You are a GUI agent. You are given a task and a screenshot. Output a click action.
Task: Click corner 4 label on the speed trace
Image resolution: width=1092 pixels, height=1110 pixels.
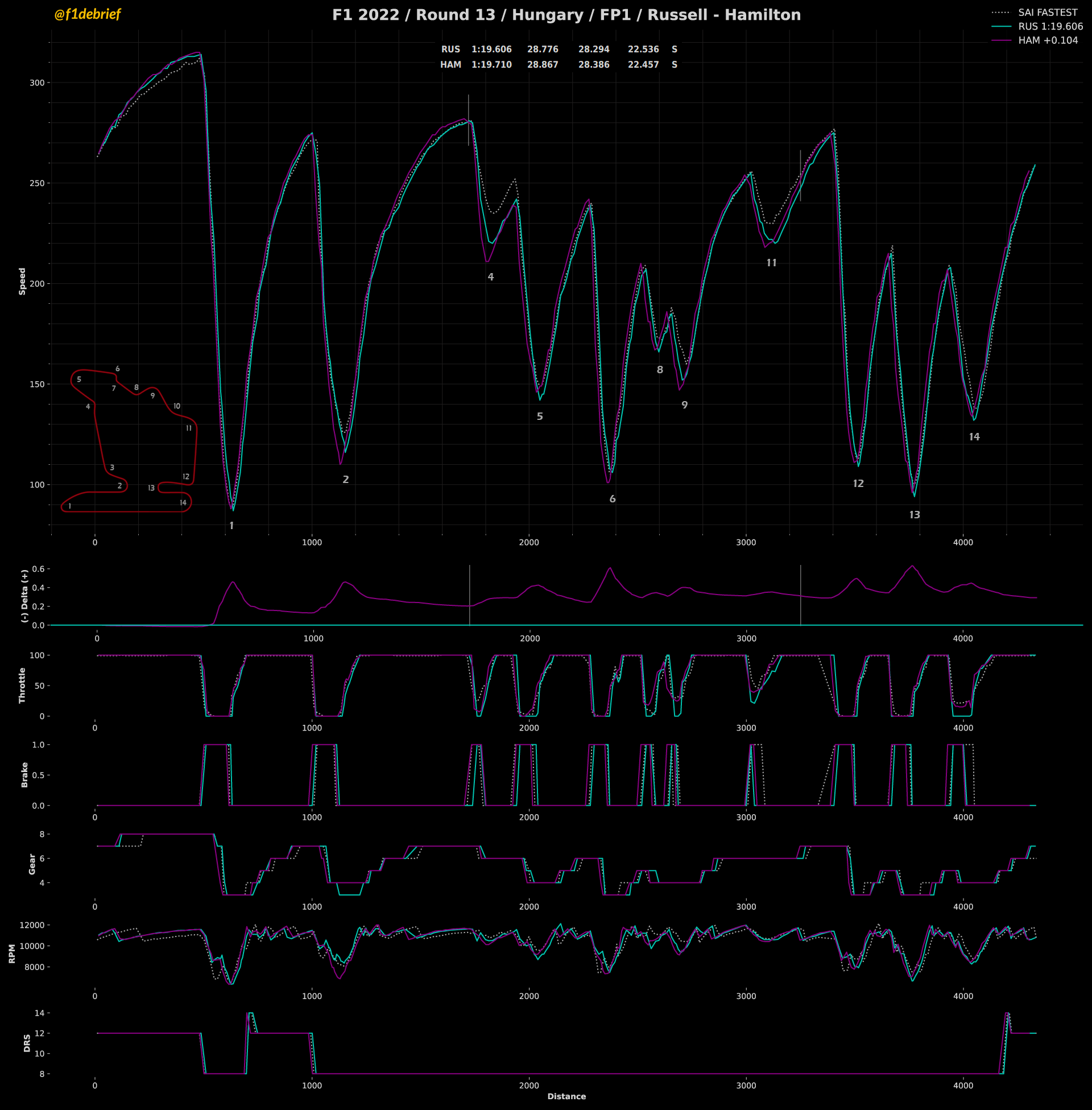(490, 277)
